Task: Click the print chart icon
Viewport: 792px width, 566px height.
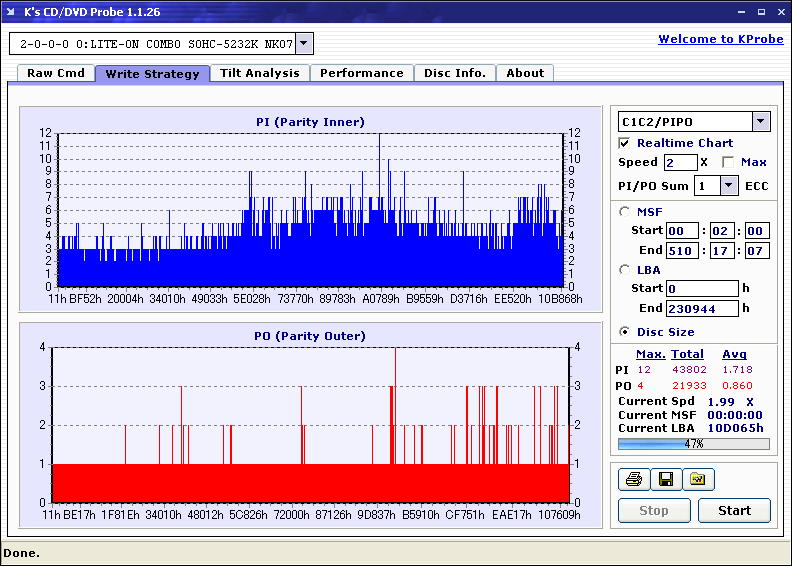Action: click(x=633, y=480)
